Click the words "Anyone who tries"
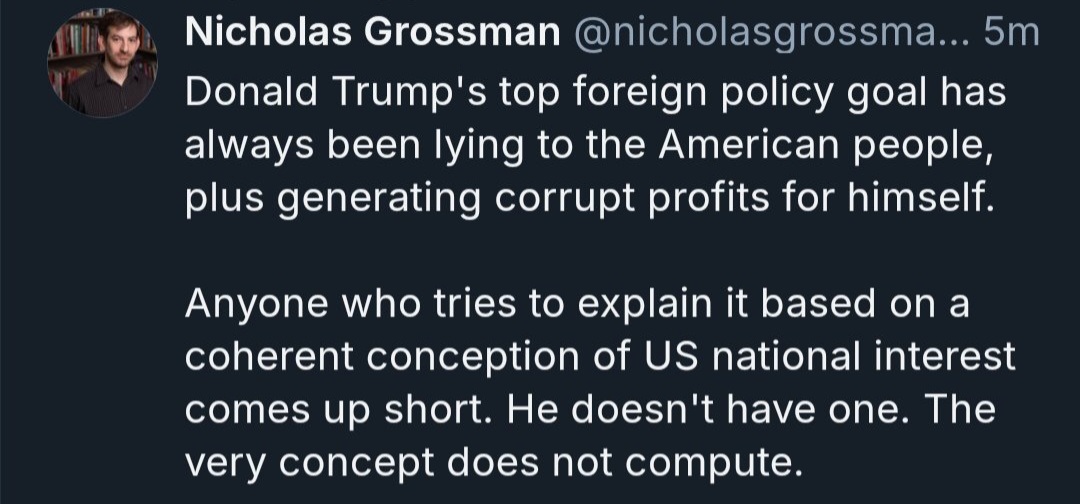Screen dimensions: 1080x504 (350, 305)
